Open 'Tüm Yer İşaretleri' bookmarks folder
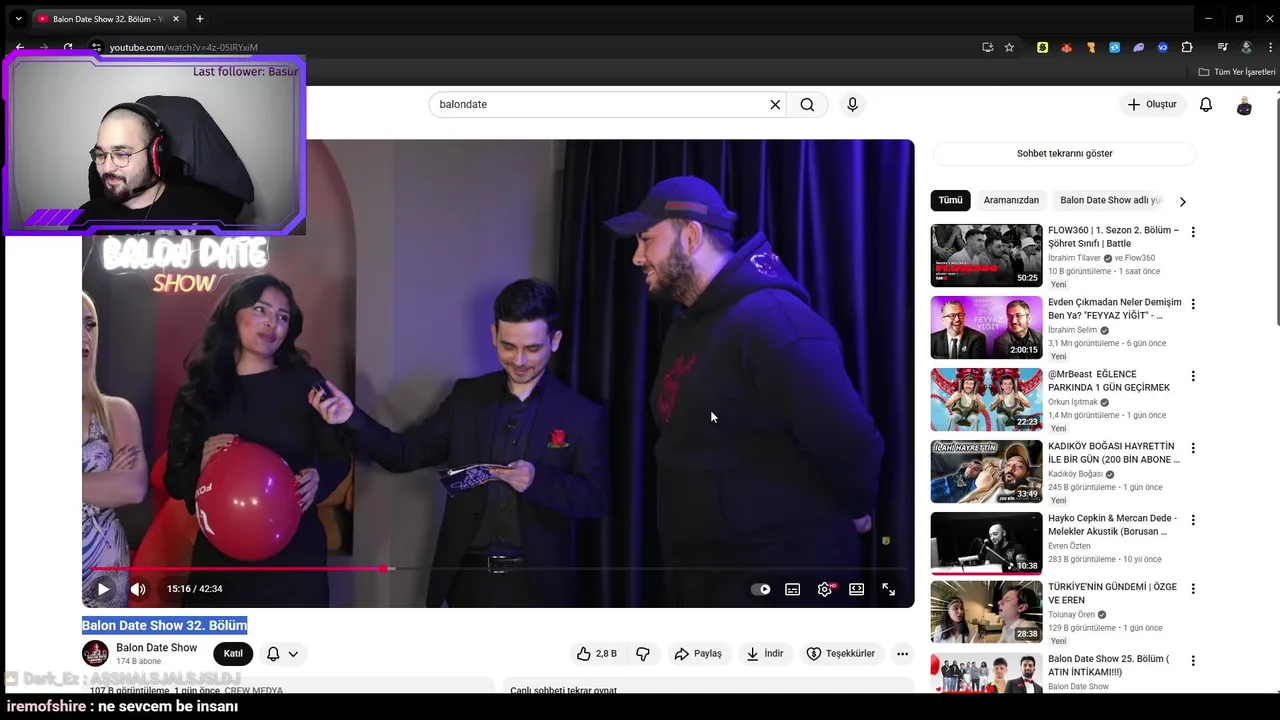The width and height of the screenshot is (1280, 720). click(x=1237, y=72)
